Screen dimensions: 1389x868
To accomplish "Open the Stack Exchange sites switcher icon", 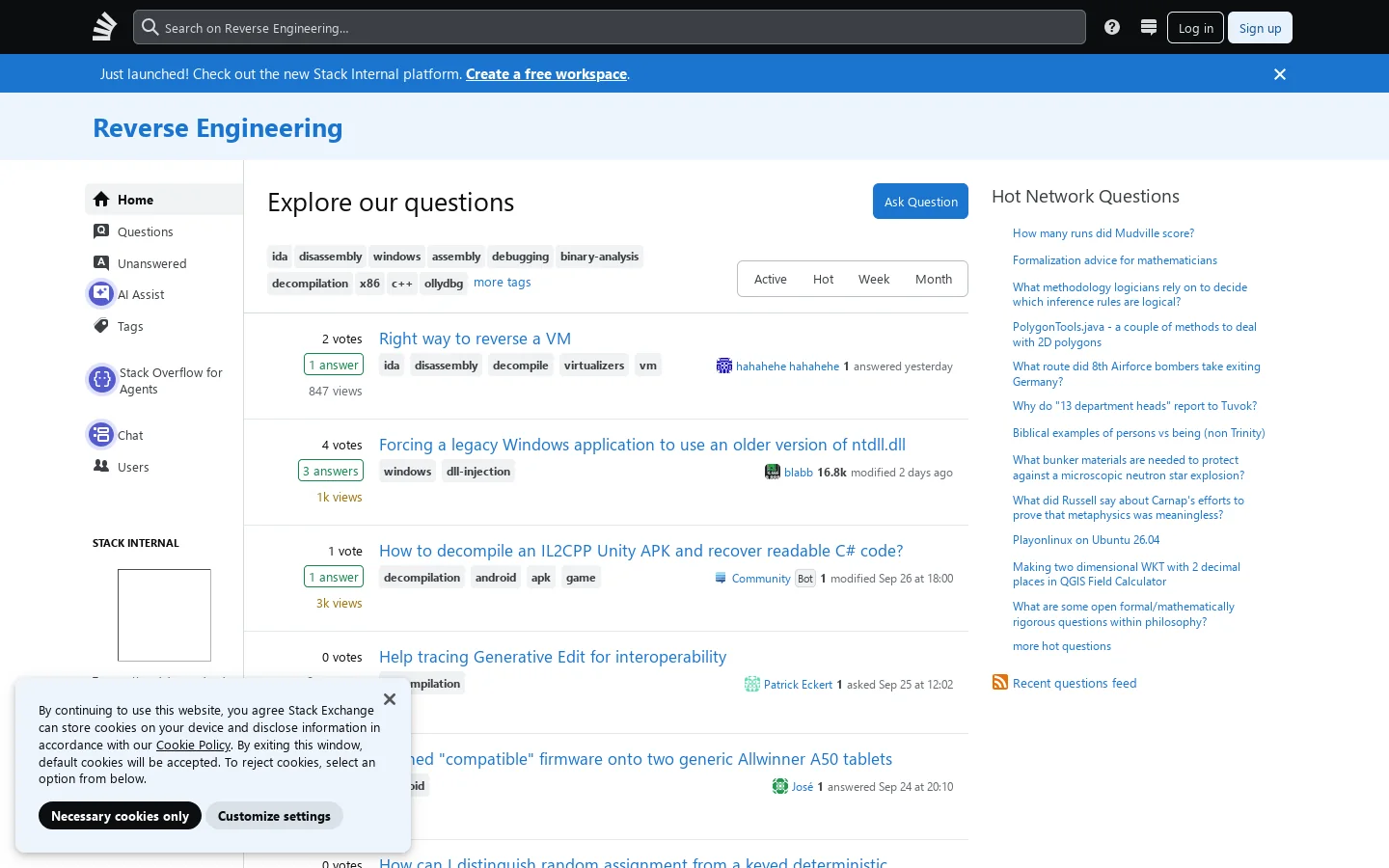I will coord(1148,27).
